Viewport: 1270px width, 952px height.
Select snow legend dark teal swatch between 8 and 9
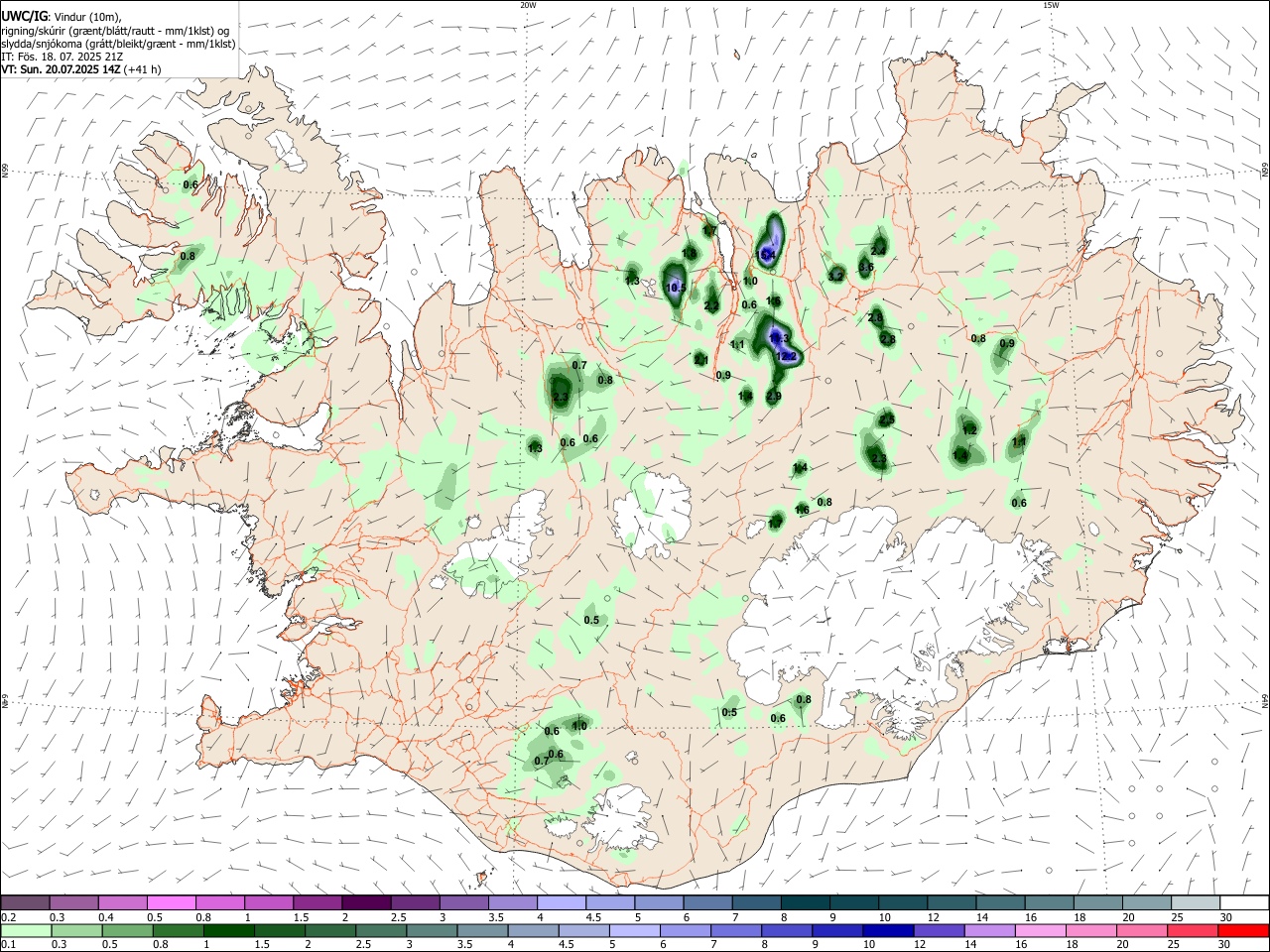click(x=805, y=903)
